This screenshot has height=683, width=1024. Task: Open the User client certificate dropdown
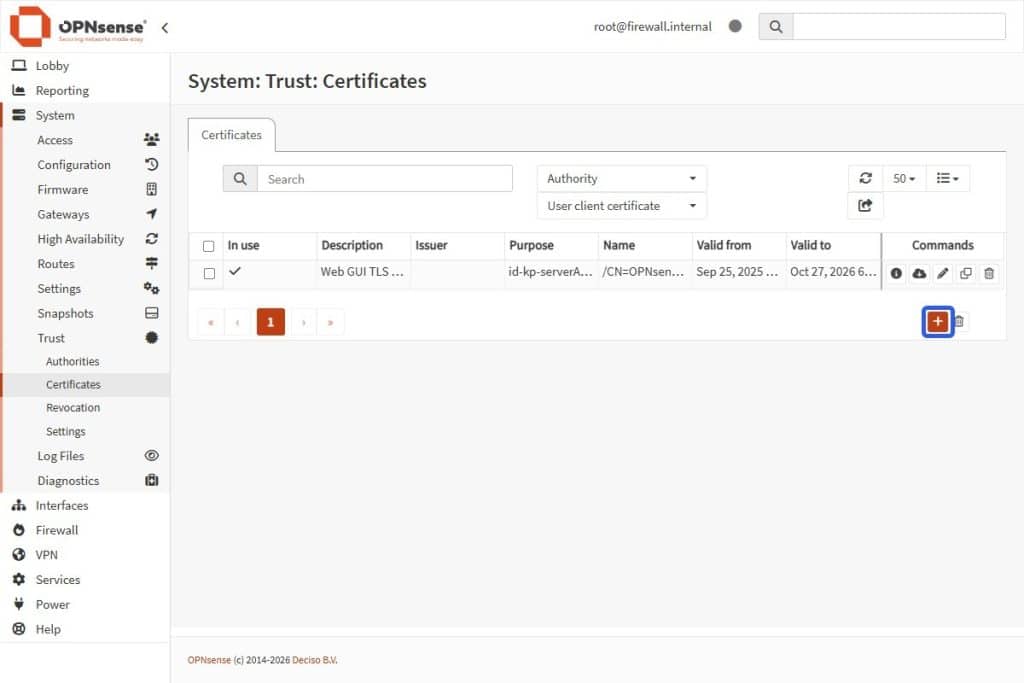[621, 205]
